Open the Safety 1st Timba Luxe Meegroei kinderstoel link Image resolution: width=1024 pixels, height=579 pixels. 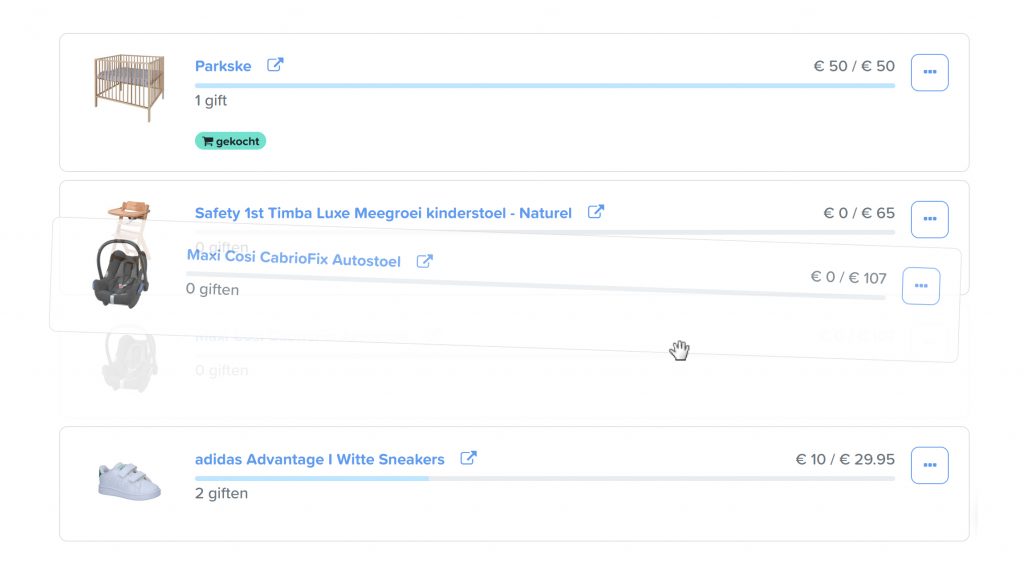click(383, 213)
